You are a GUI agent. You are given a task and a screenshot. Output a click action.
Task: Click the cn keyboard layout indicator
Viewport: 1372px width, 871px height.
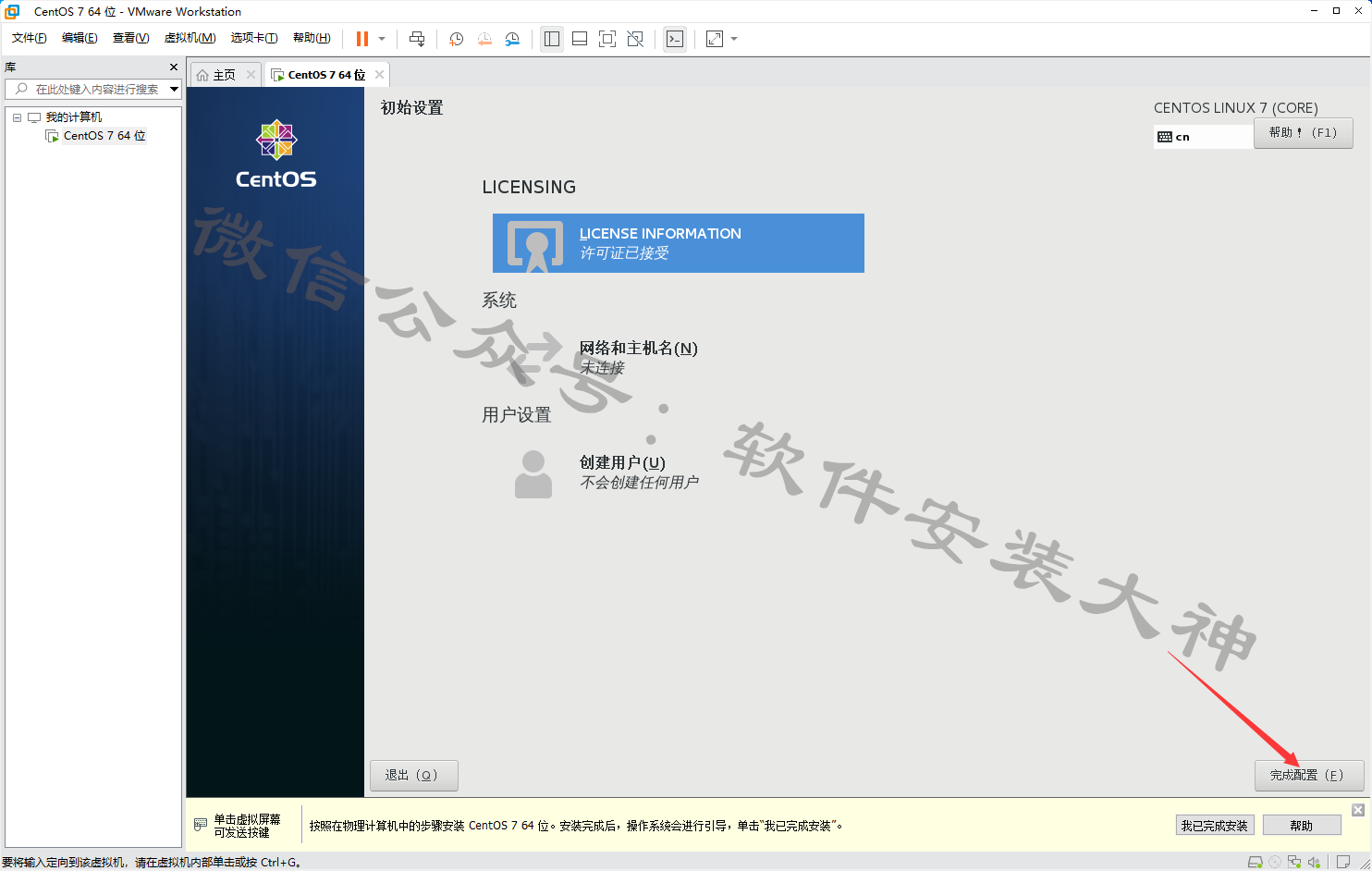(1203, 136)
